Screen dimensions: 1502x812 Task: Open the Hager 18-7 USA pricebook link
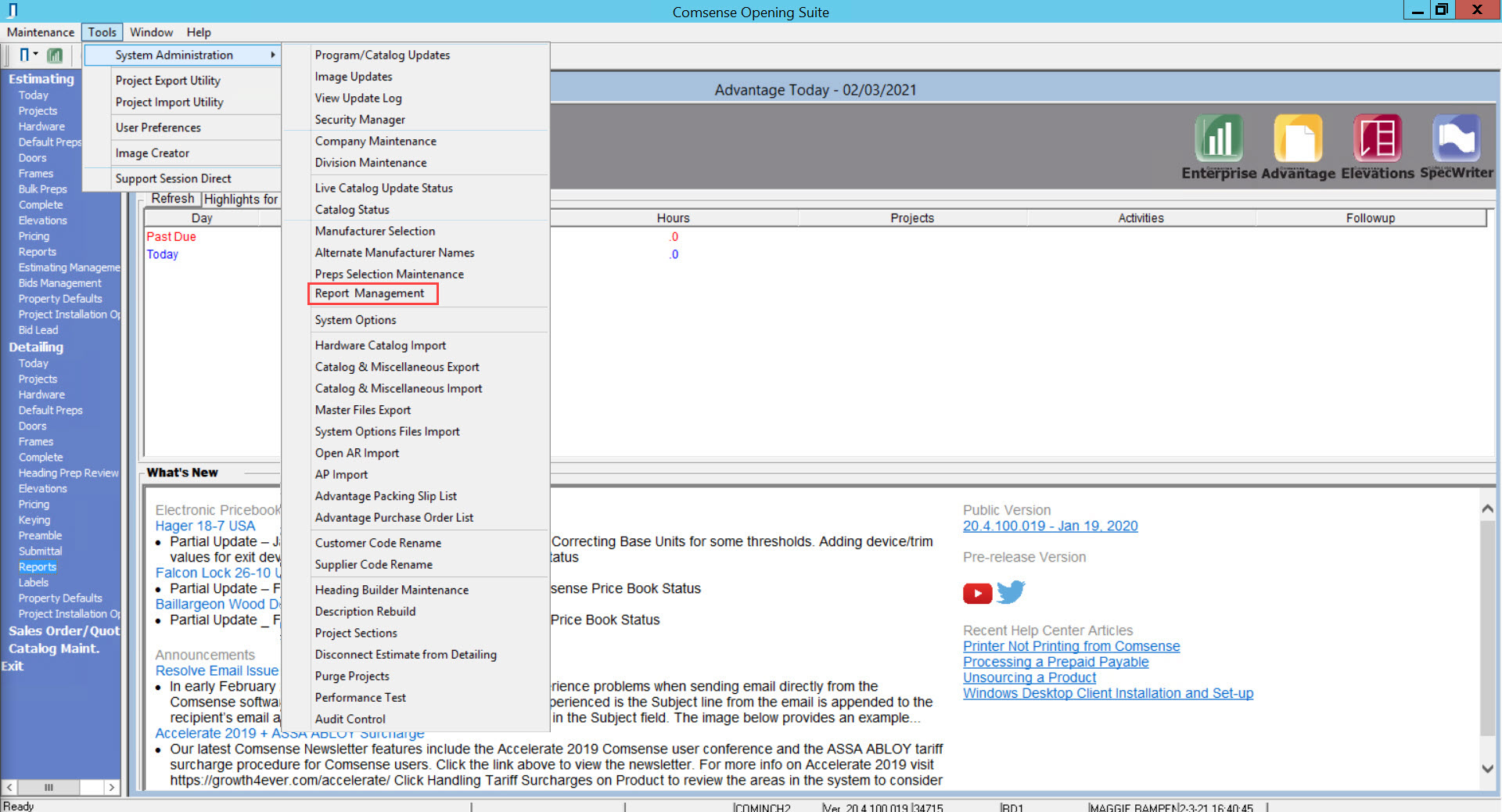(205, 526)
